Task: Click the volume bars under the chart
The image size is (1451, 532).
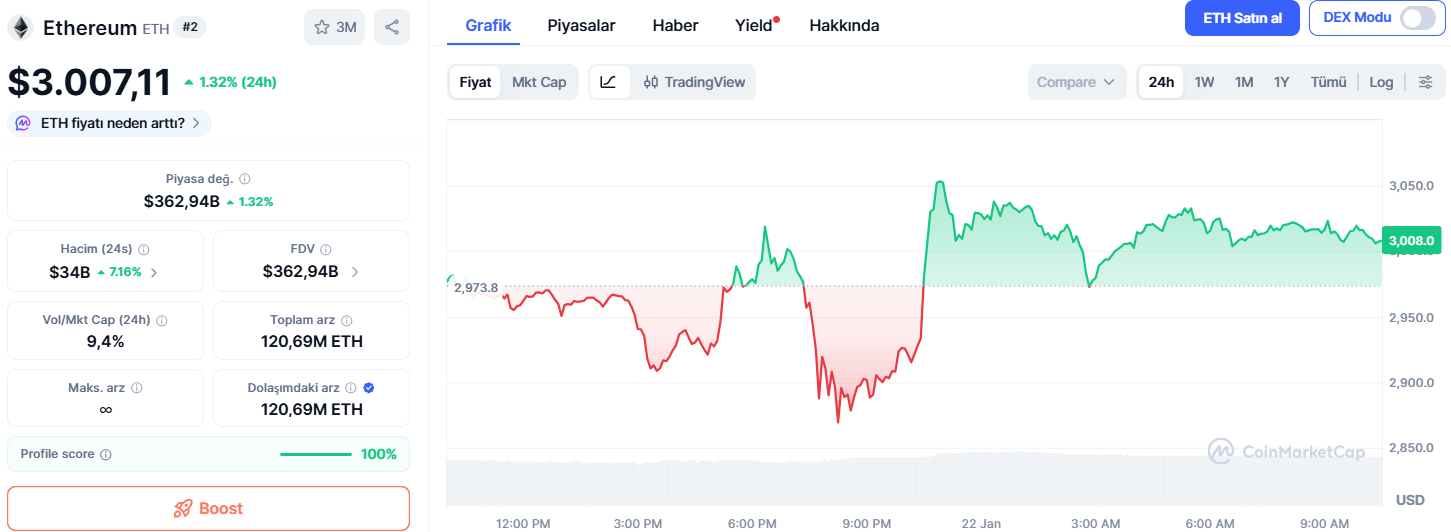Action: 914,481
